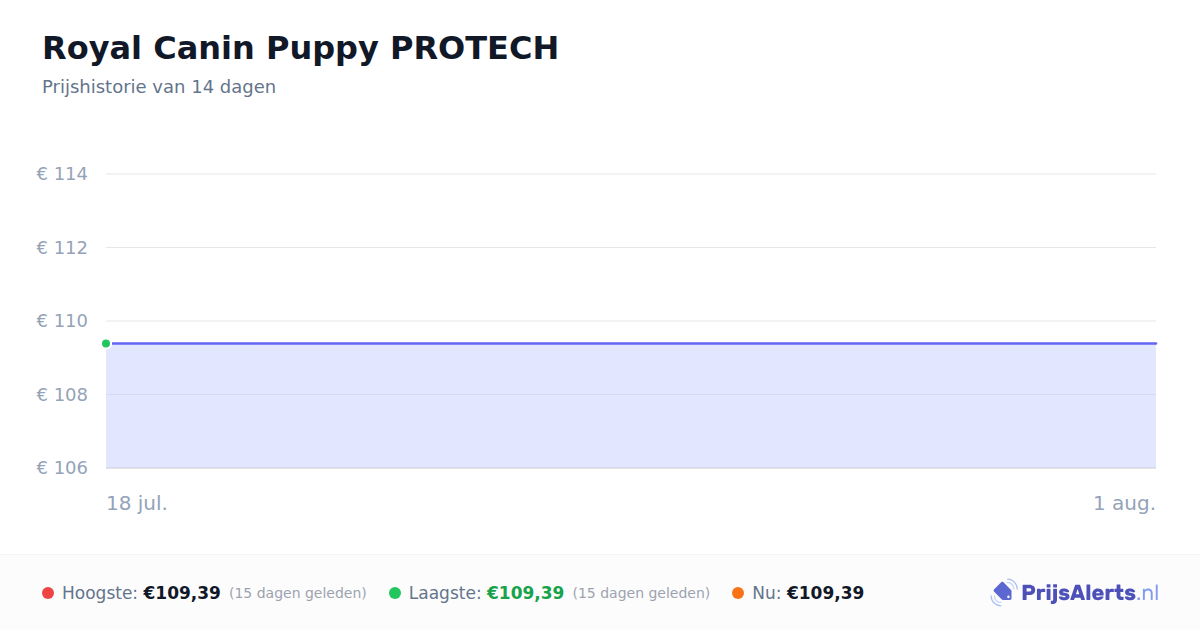This screenshot has width=1200, height=630.
Task: Click the Prijshistorie van 14 dagen subtitle
Action: pyautogui.click(x=159, y=87)
